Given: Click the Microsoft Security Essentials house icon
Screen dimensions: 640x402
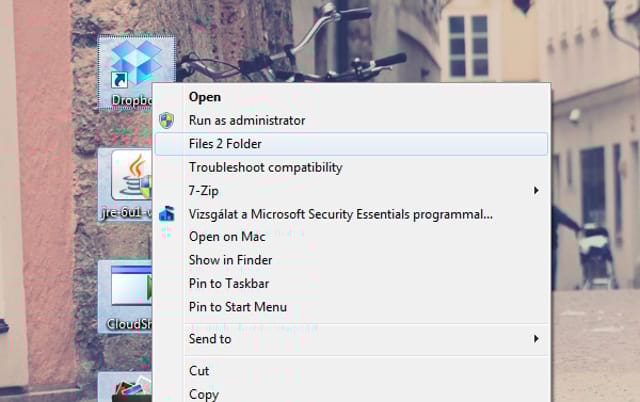Looking at the screenshot, I should [x=167, y=214].
